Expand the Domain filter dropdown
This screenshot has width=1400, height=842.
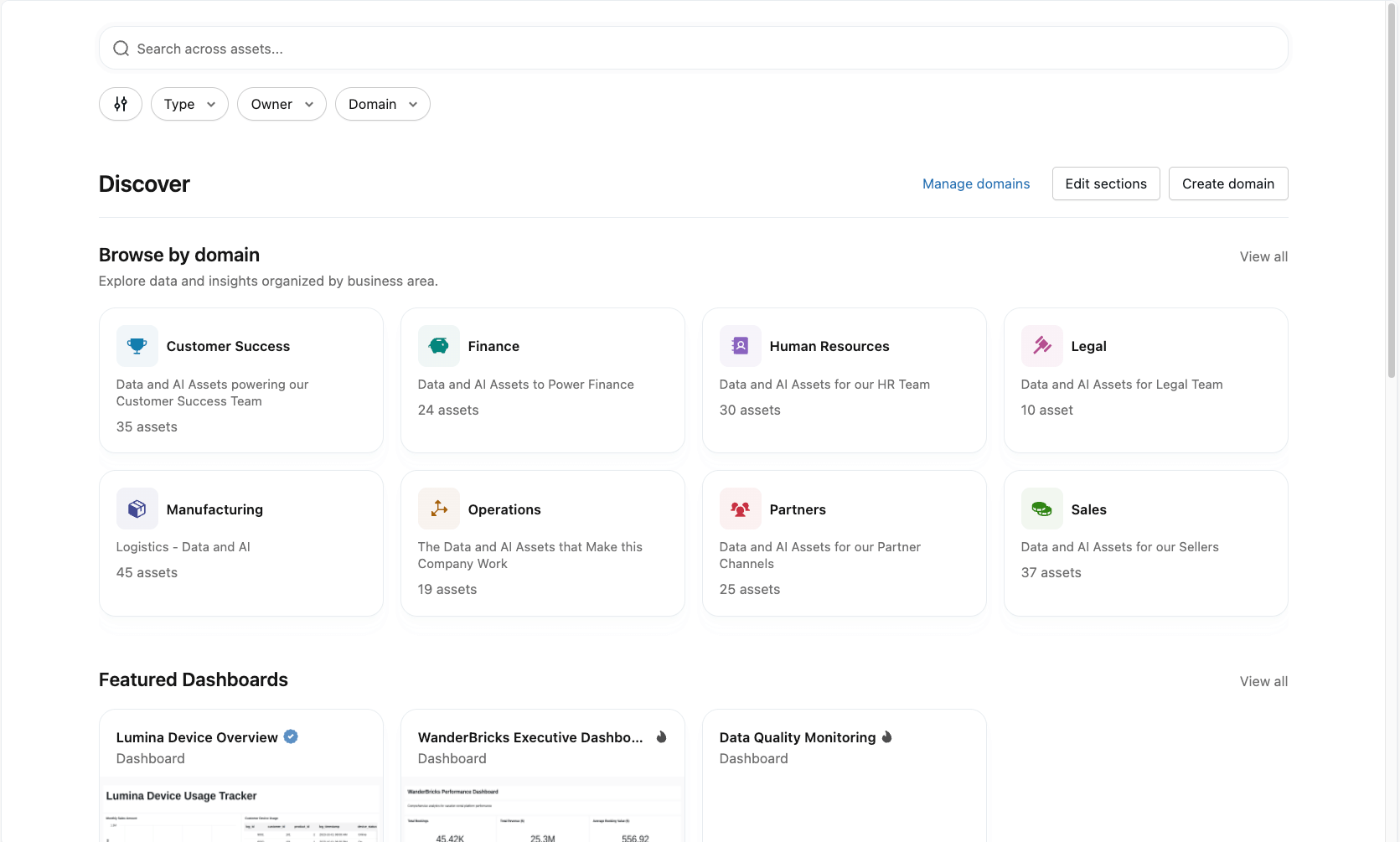tap(382, 104)
